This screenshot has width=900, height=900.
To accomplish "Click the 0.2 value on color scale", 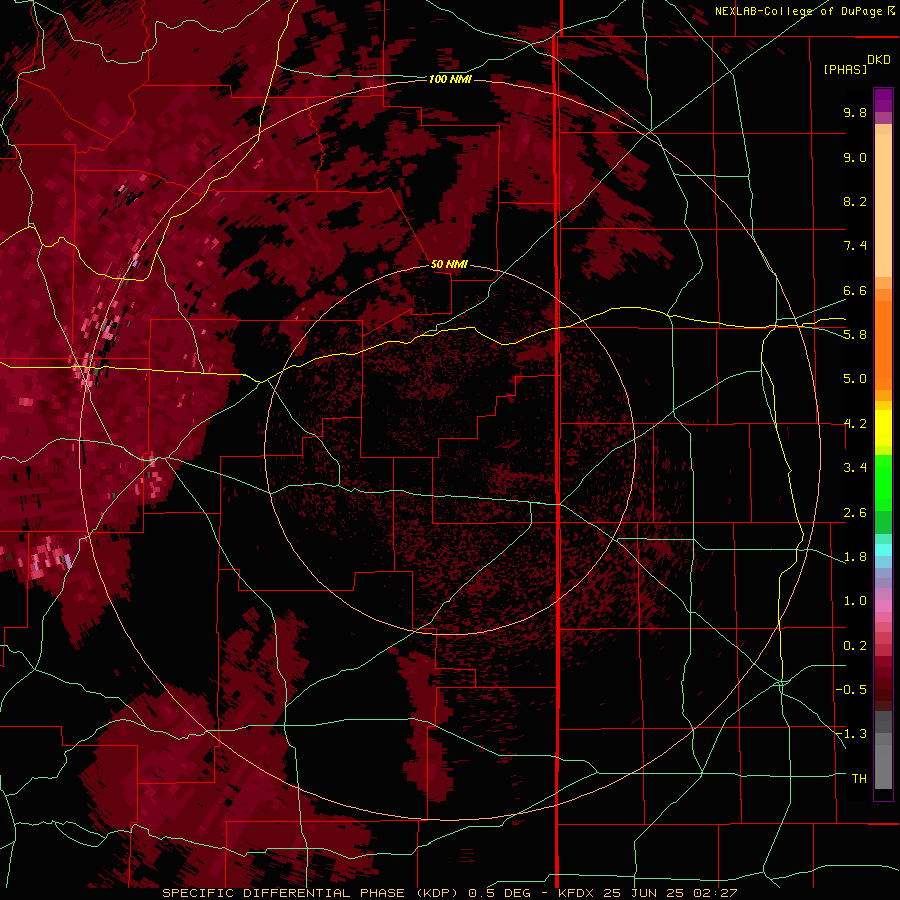I will 855,646.
